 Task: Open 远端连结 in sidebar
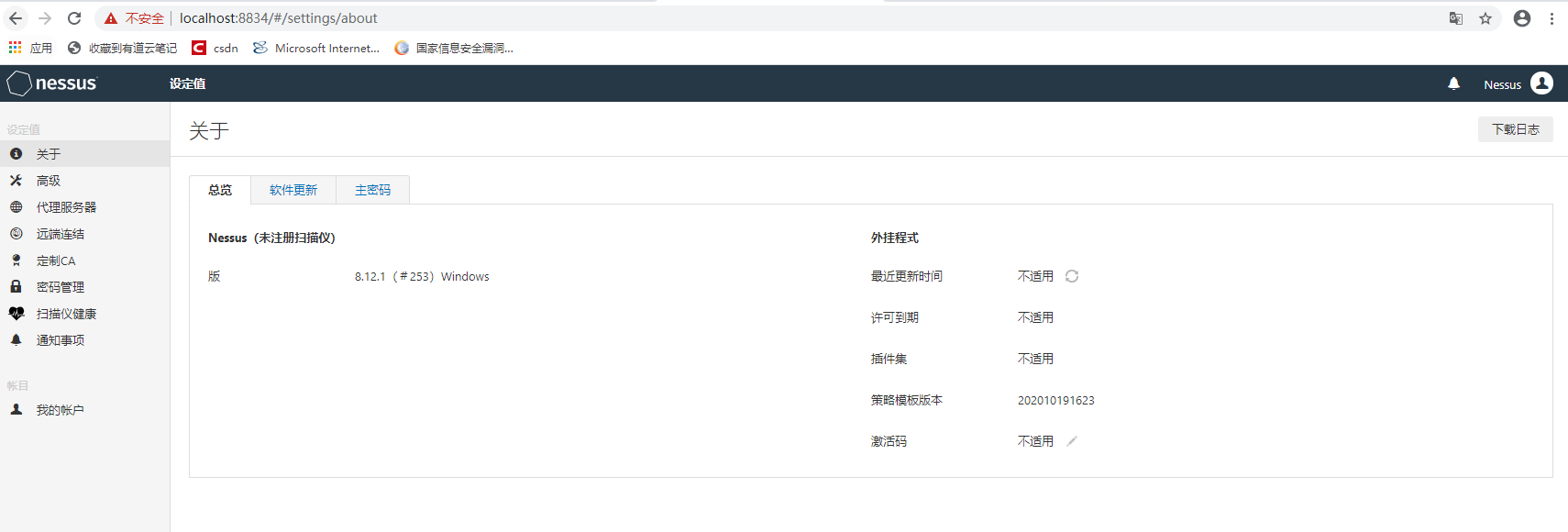84,234
